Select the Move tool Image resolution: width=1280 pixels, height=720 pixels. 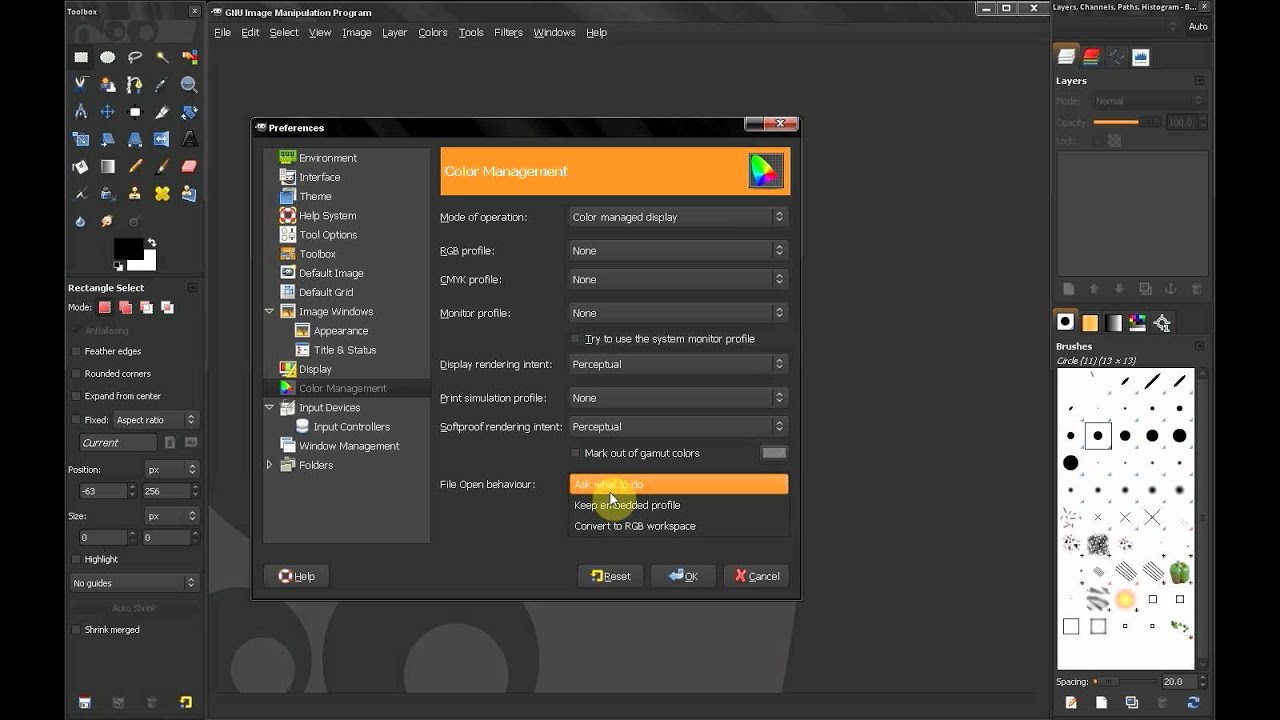[x=107, y=112]
